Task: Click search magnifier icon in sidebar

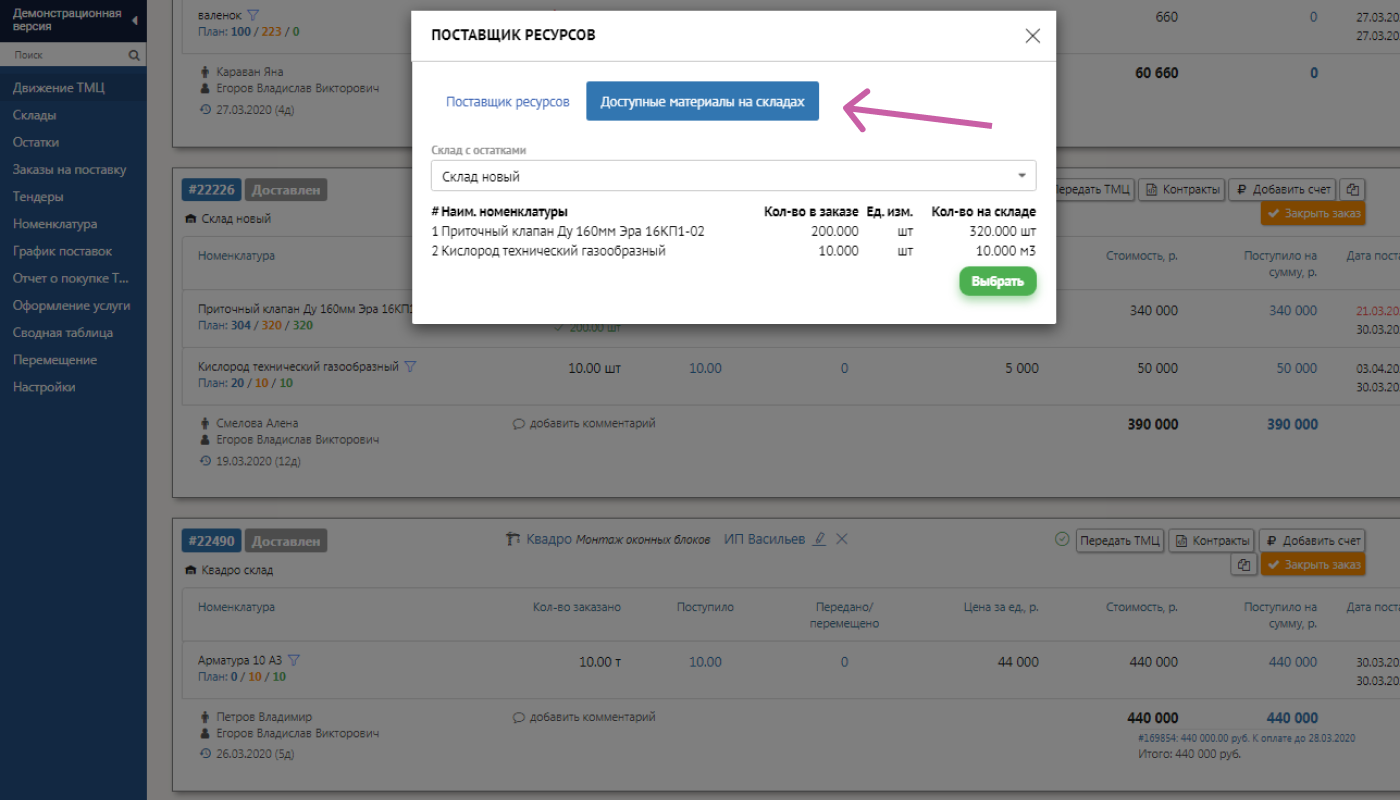Action: pyautogui.click(x=135, y=56)
